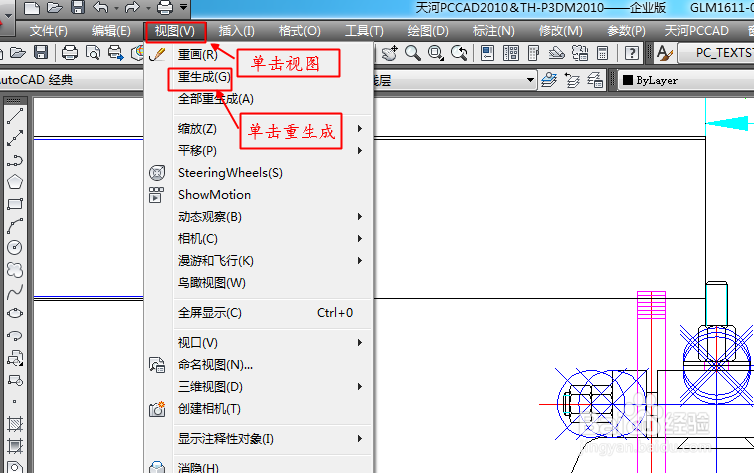
Task: Click the Redo arrow icon
Action: tap(132, 8)
